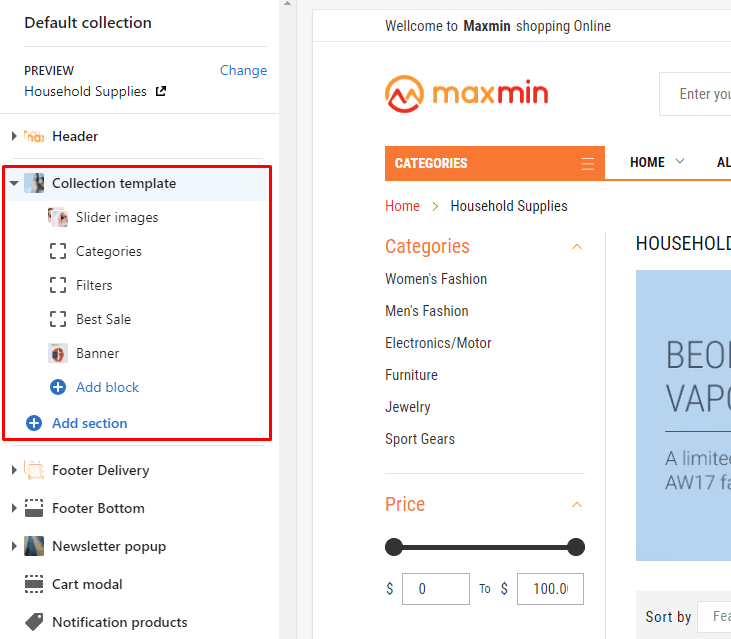Screen dimensions: 731x639
Task: Collapse the Categories sidebar list
Action: tap(576, 247)
